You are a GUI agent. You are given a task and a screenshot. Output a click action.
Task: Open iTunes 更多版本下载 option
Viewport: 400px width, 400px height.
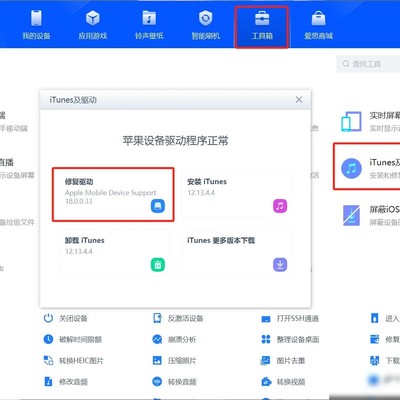(237, 253)
